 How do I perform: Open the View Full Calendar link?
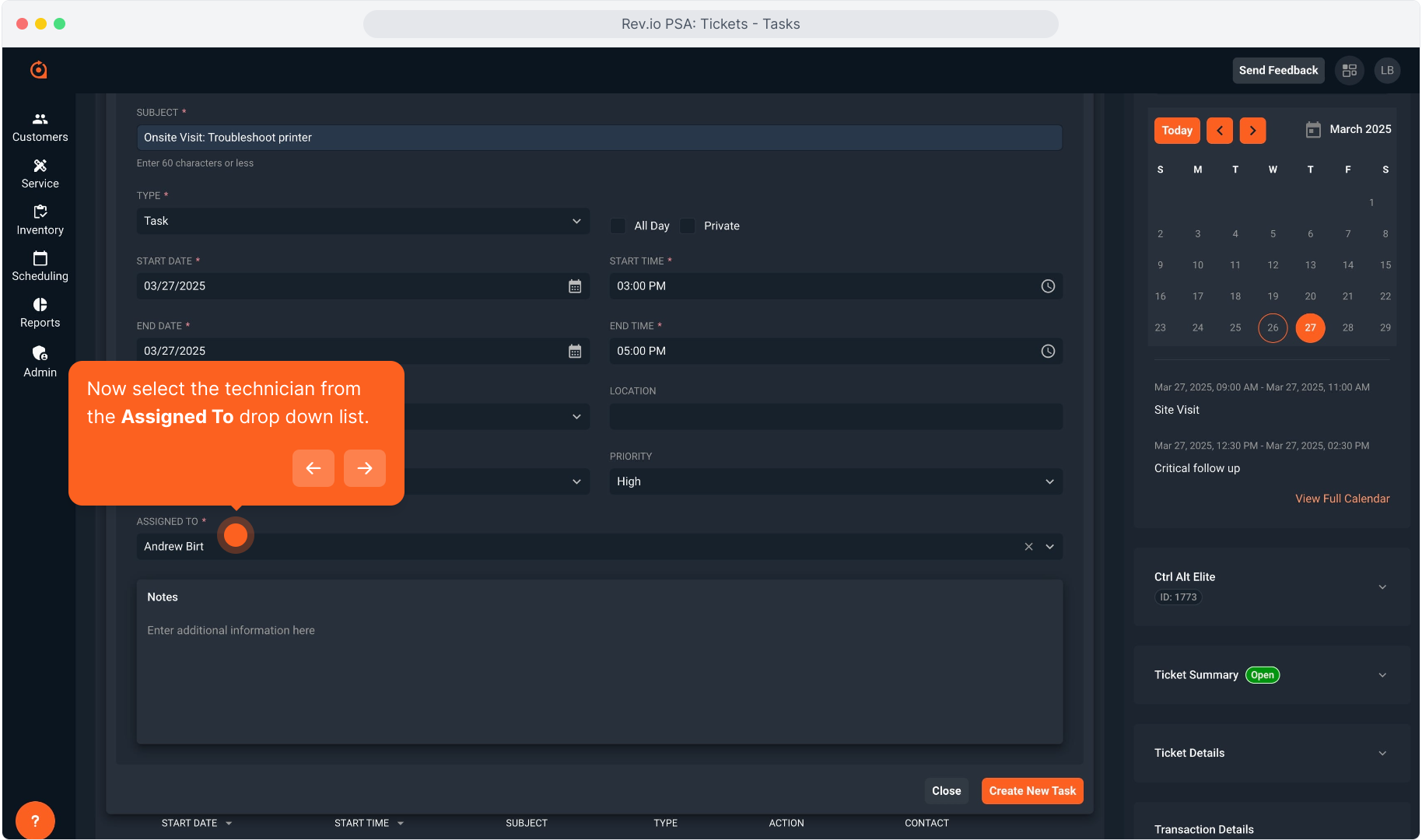pyautogui.click(x=1342, y=499)
